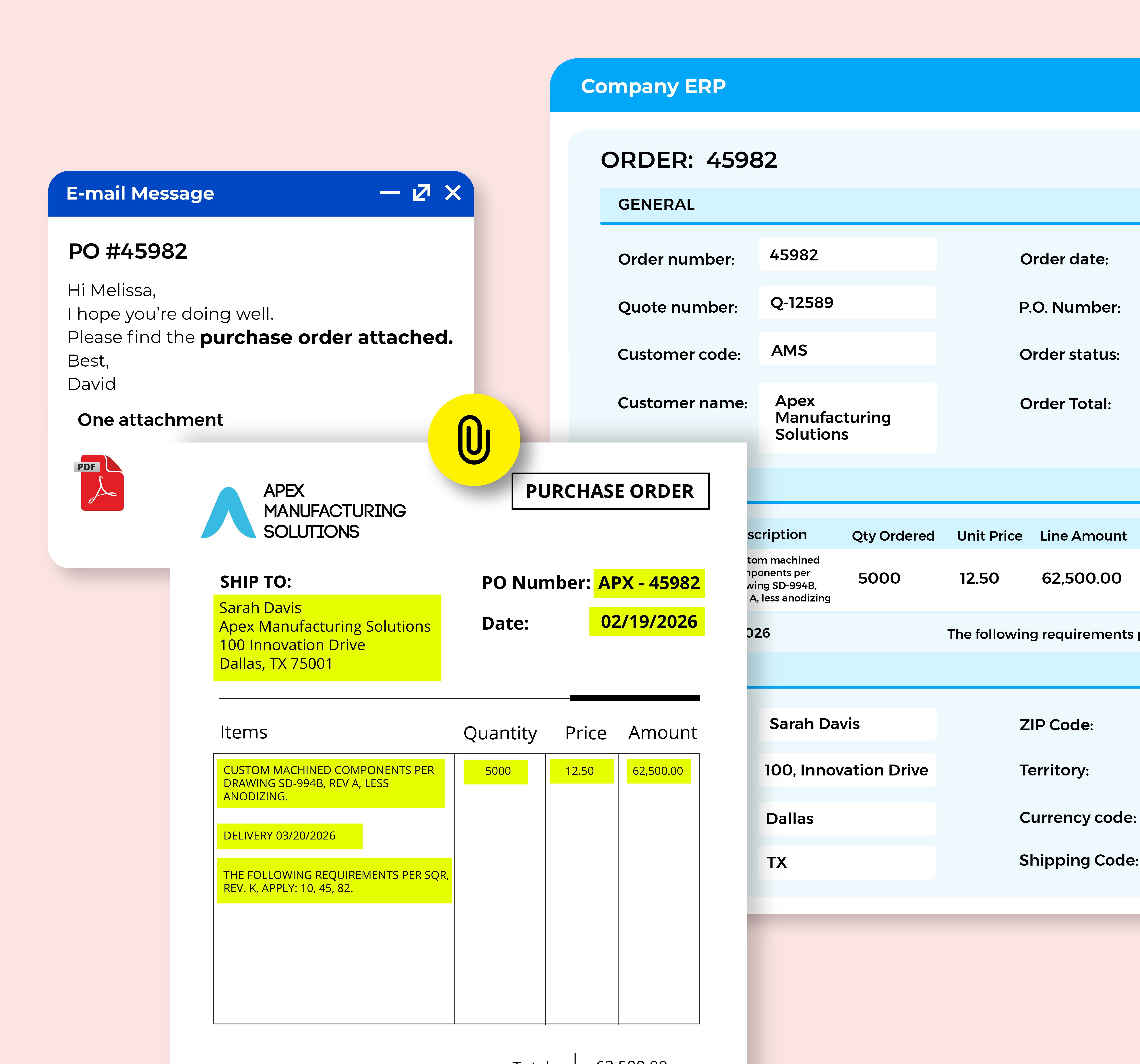Select the 5000 quantity cell in ERP
This screenshot has width=1140, height=1064.
(879, 578)
